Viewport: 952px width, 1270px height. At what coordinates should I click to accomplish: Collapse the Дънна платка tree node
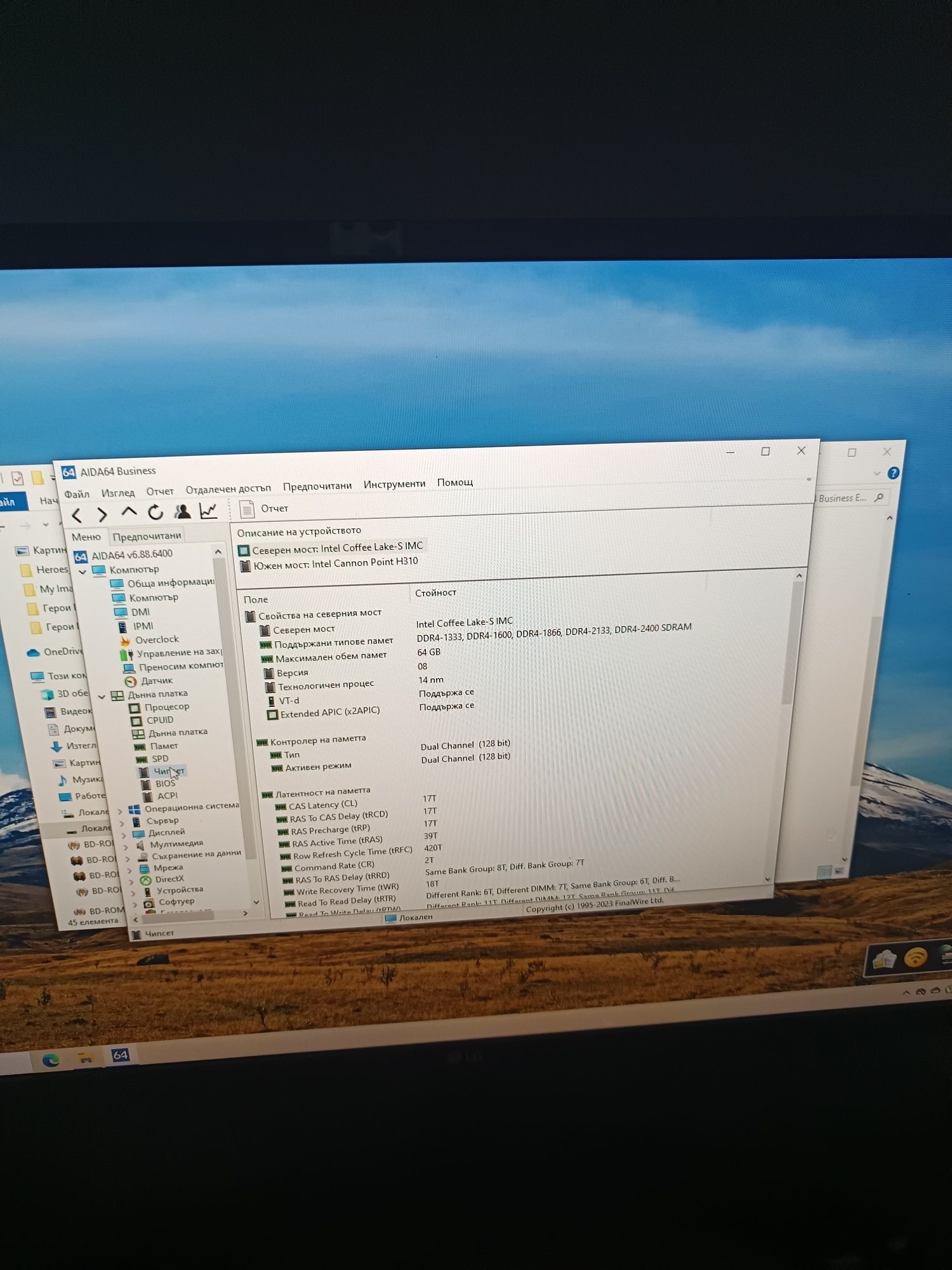pos(102,697)
